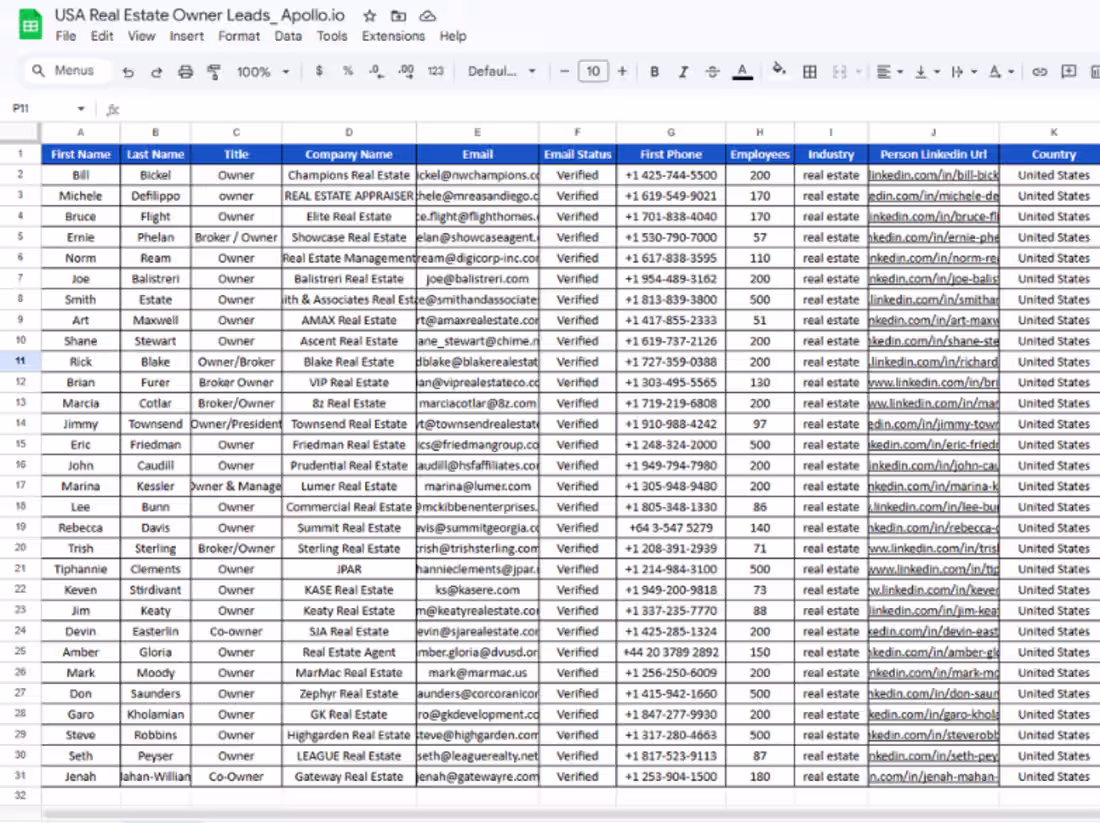Image resolution: width=1100 pixels, height=823 pixels.
Task: Star this spreadsheet document
Action: pos(370,15)
